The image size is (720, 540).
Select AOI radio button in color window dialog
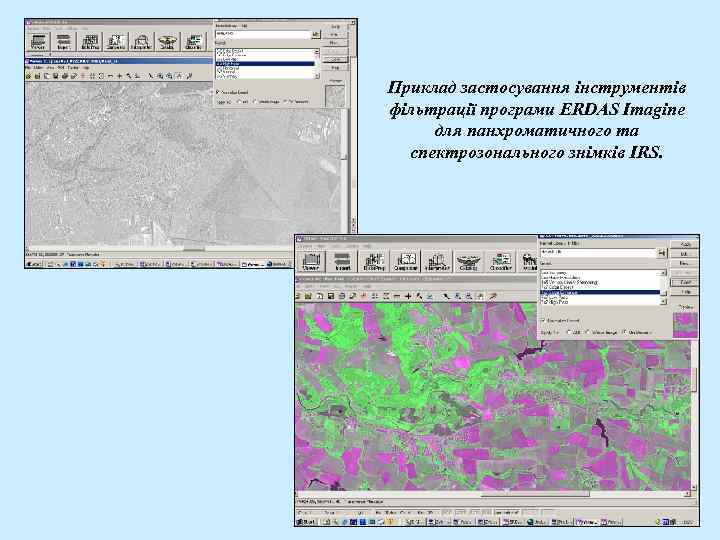[x=569, y=332]
